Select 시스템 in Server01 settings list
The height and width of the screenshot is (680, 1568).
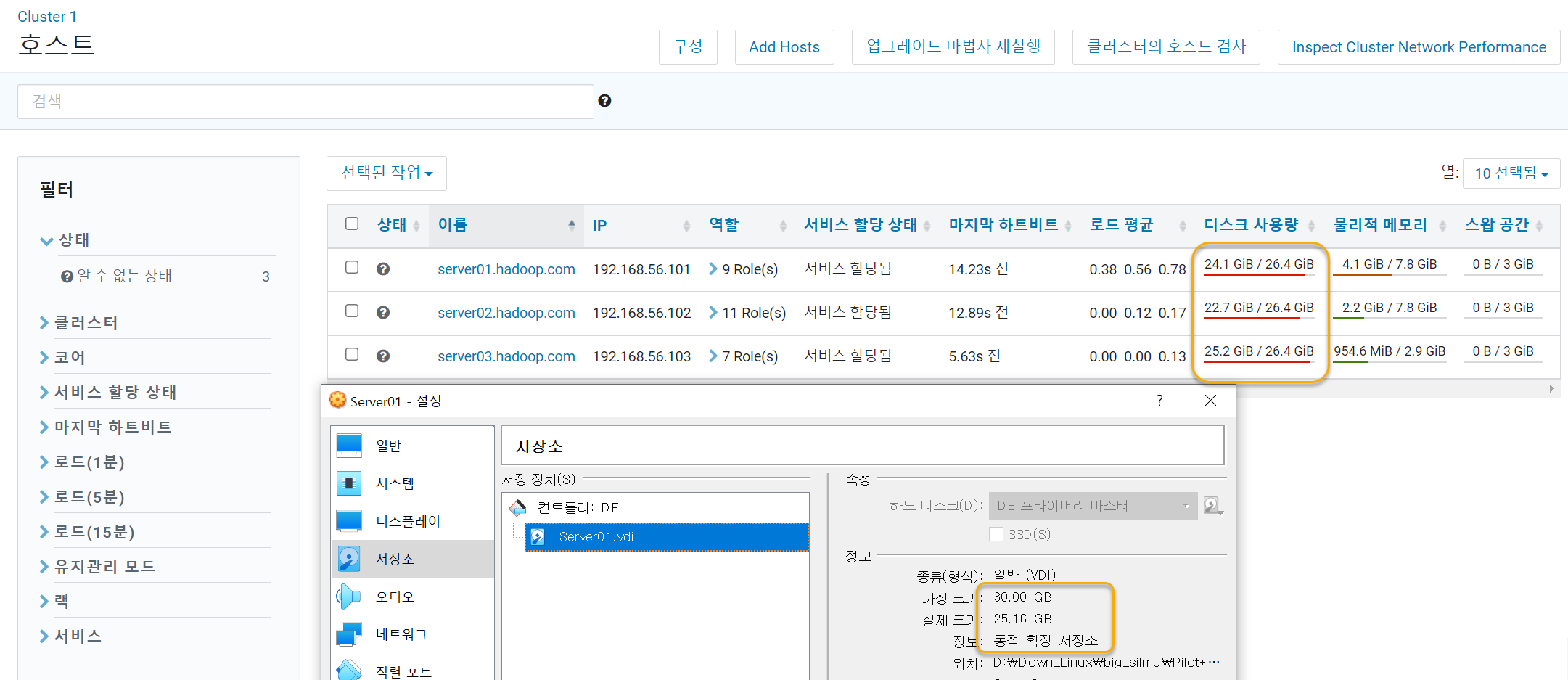click(412, 483)
